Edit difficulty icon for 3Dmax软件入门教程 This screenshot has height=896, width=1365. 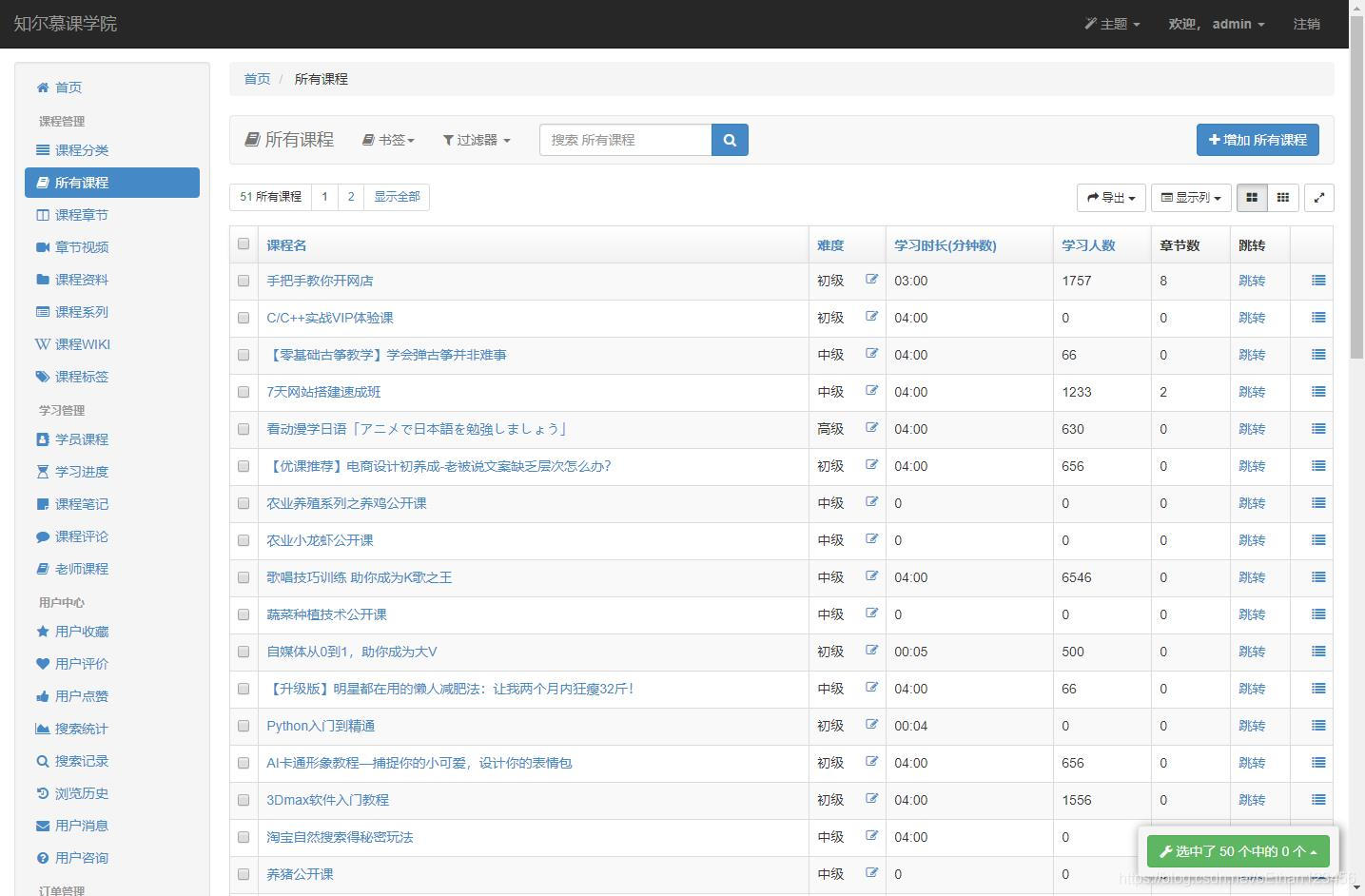(x=871, y=799)
